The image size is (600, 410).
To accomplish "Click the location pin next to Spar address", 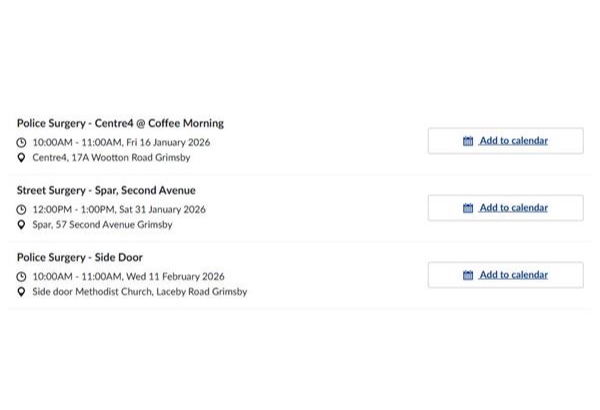I will click(21, 225).
